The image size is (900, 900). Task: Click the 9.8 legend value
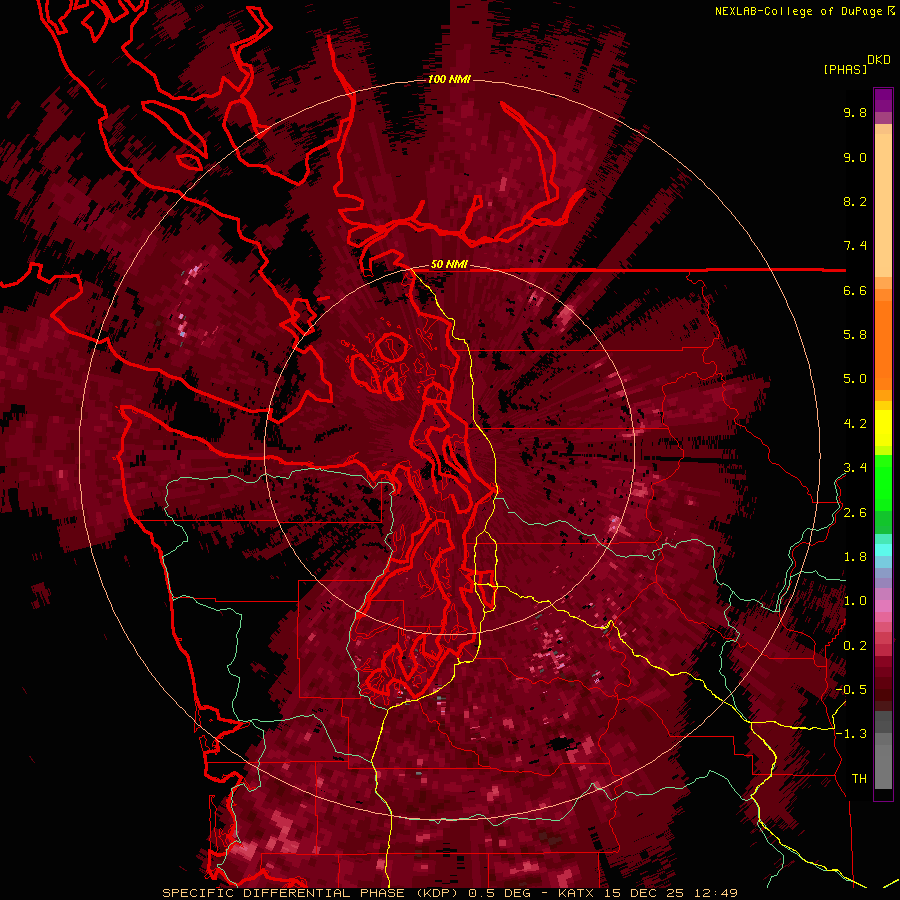click(855, 112)
